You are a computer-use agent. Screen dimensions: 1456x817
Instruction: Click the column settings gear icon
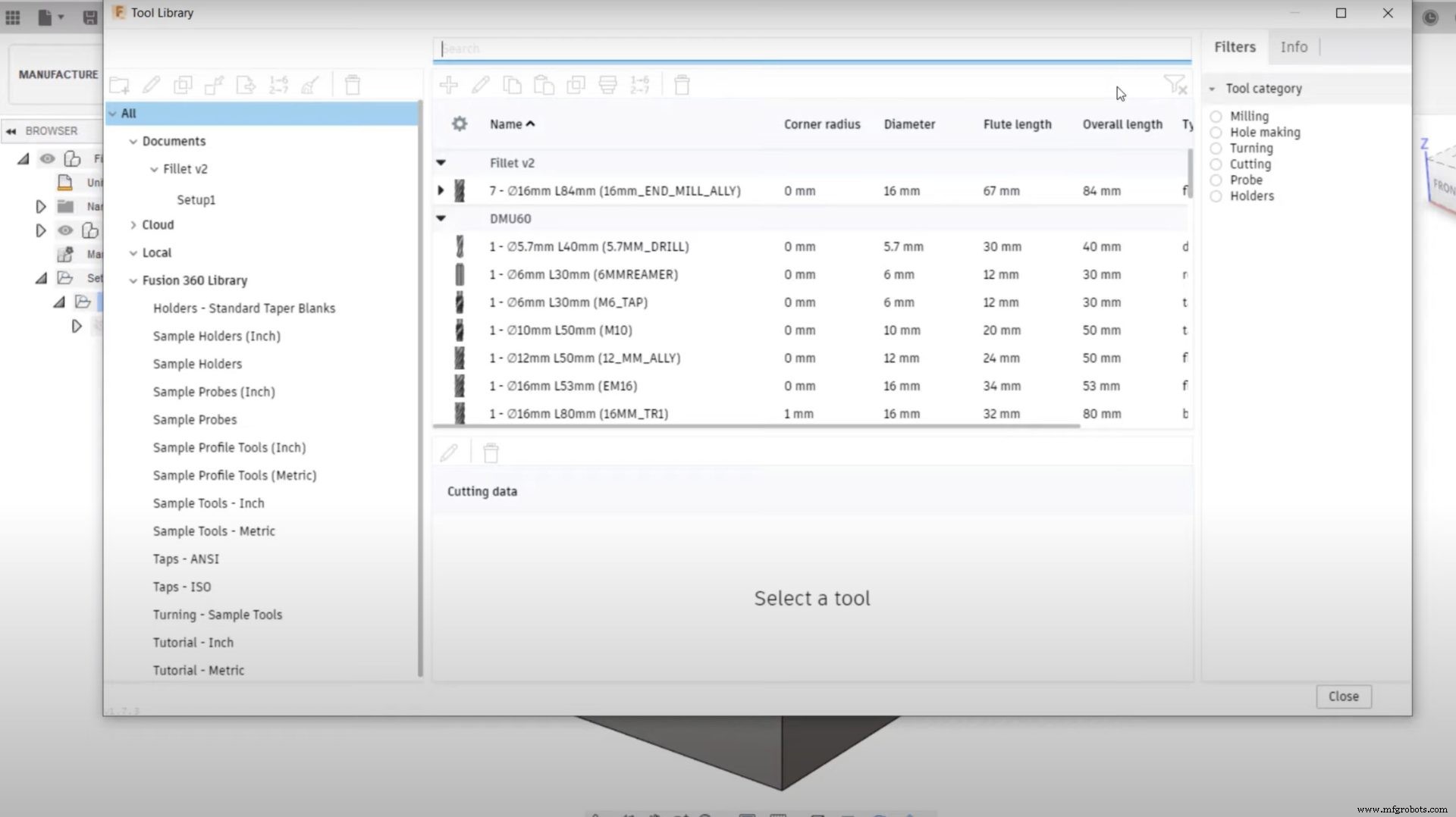point(460,124)
